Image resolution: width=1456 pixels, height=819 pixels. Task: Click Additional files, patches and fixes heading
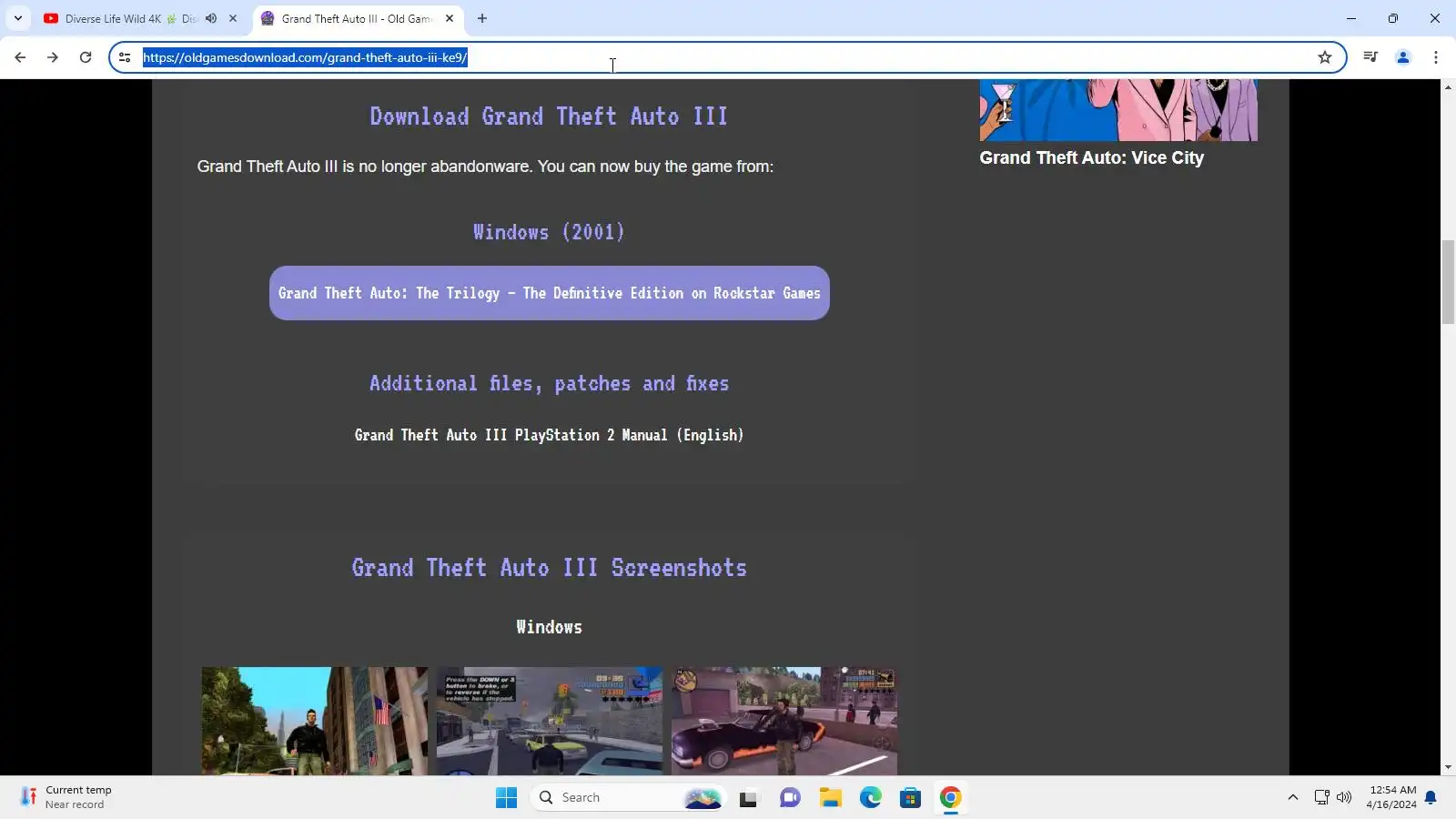549,383
